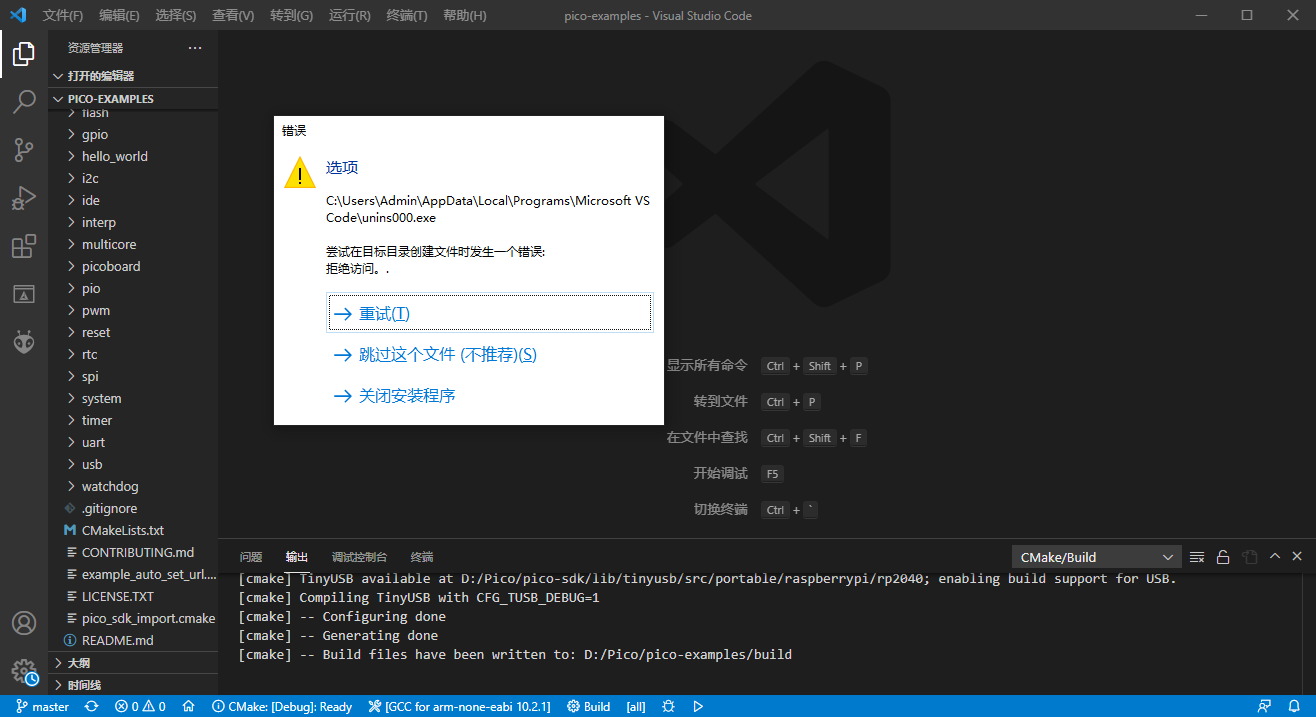Open the 文件(F) menu
Screen dimensions: 1316x717
click(63, 16)
